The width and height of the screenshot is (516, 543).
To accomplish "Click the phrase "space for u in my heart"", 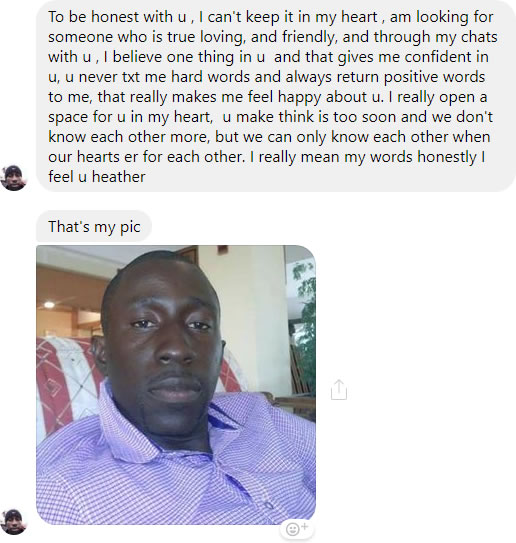I will [130, 117].
